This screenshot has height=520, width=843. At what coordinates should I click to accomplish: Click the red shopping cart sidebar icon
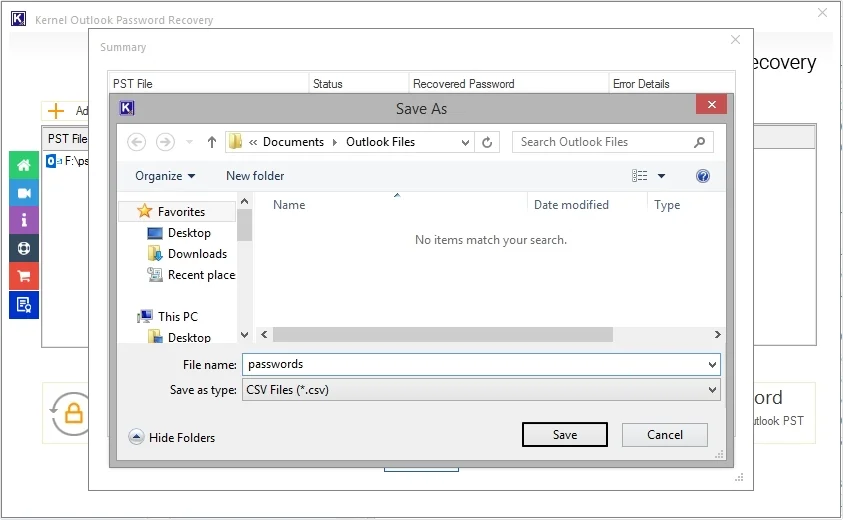(x=24, y=276)
